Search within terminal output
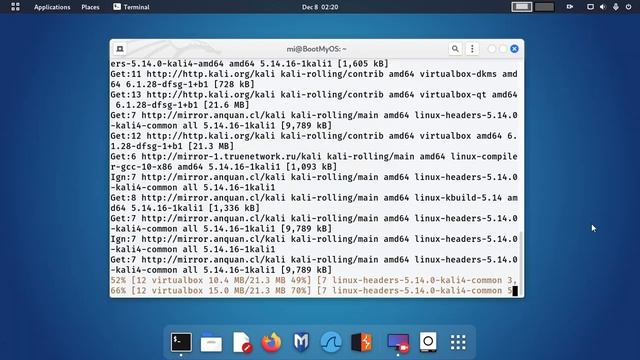Viewport: 640px width, 360px height. (455, 49)
